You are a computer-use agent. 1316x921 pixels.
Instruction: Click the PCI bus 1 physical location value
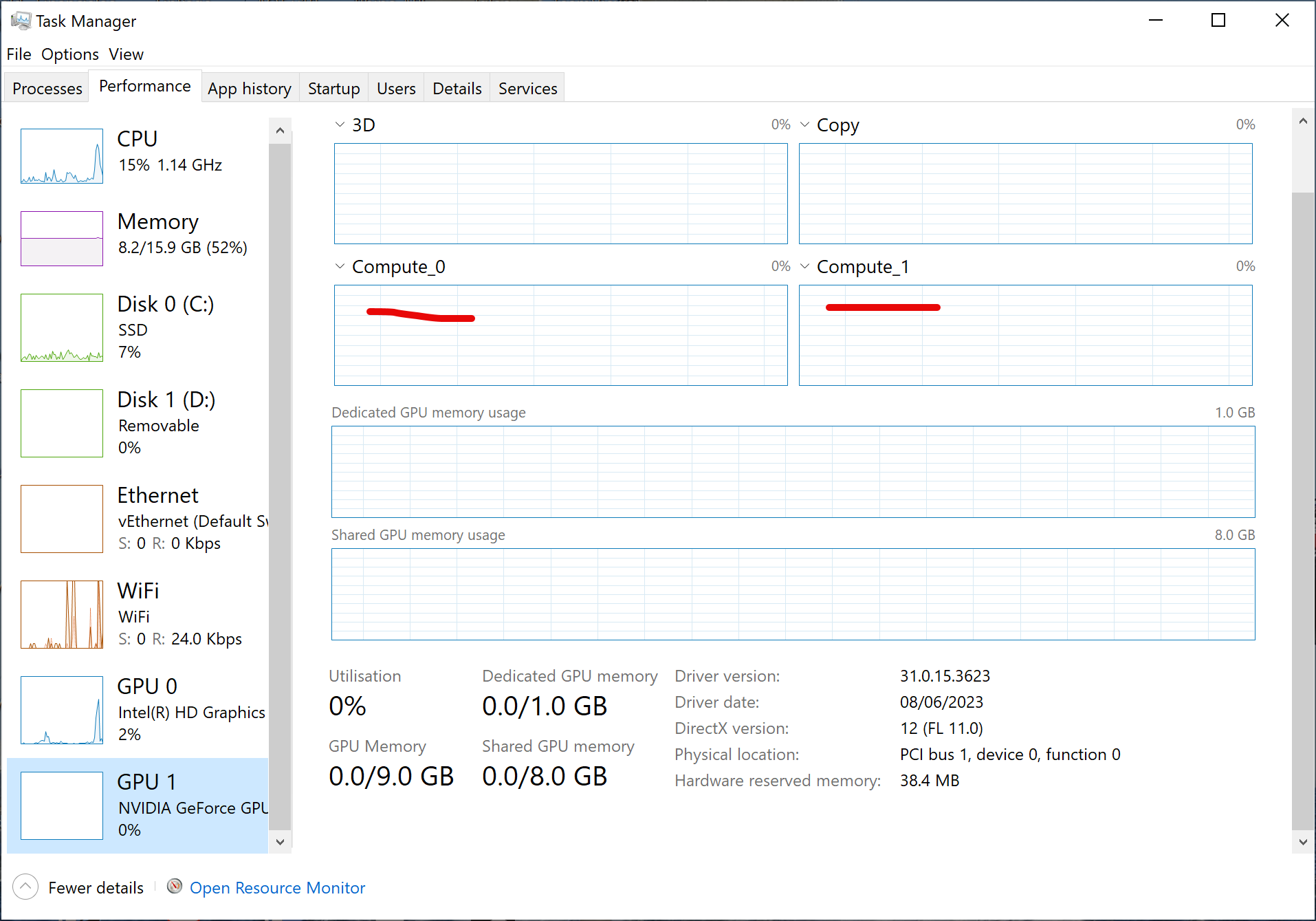click(1010, 755)
